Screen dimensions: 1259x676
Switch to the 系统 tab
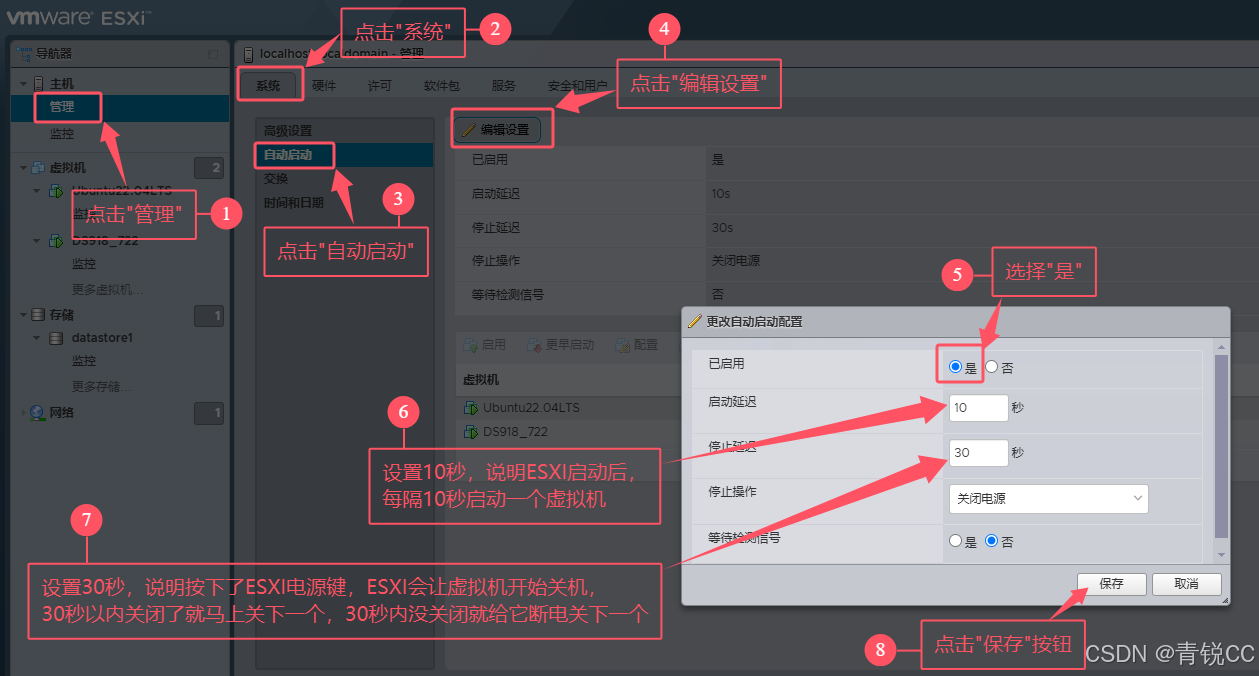tap(269, 86)
